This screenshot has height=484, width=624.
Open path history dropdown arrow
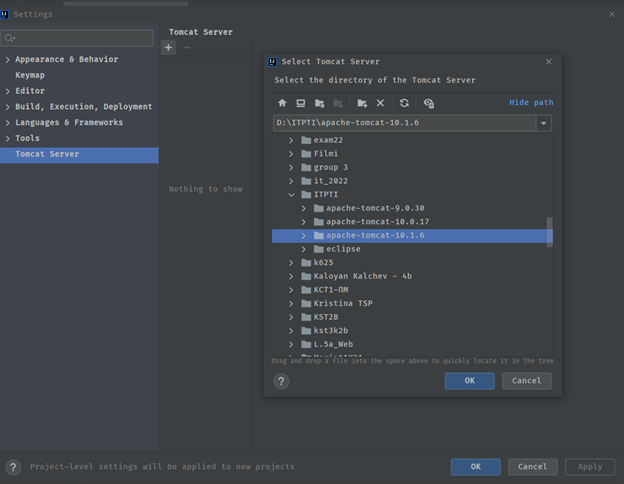click(543, 123)
